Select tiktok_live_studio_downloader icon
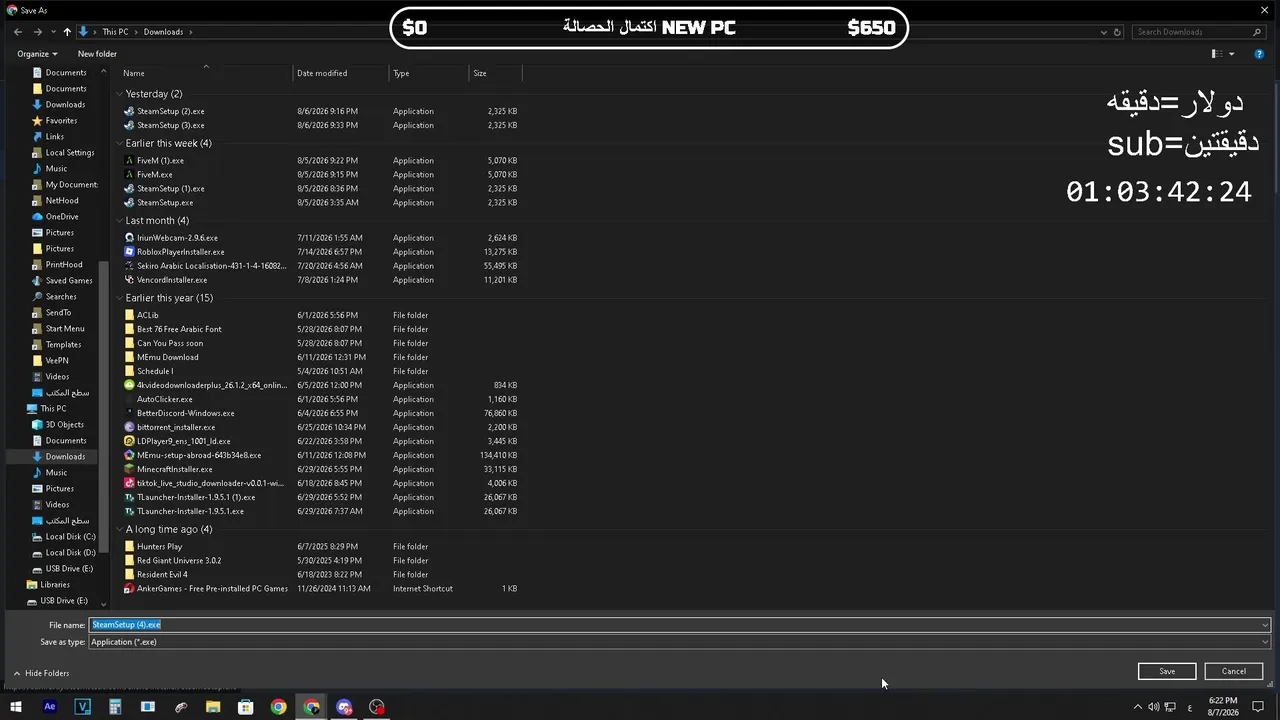Image resolution: width=1280 pixels, height=720 pixels. coord(129,483)
